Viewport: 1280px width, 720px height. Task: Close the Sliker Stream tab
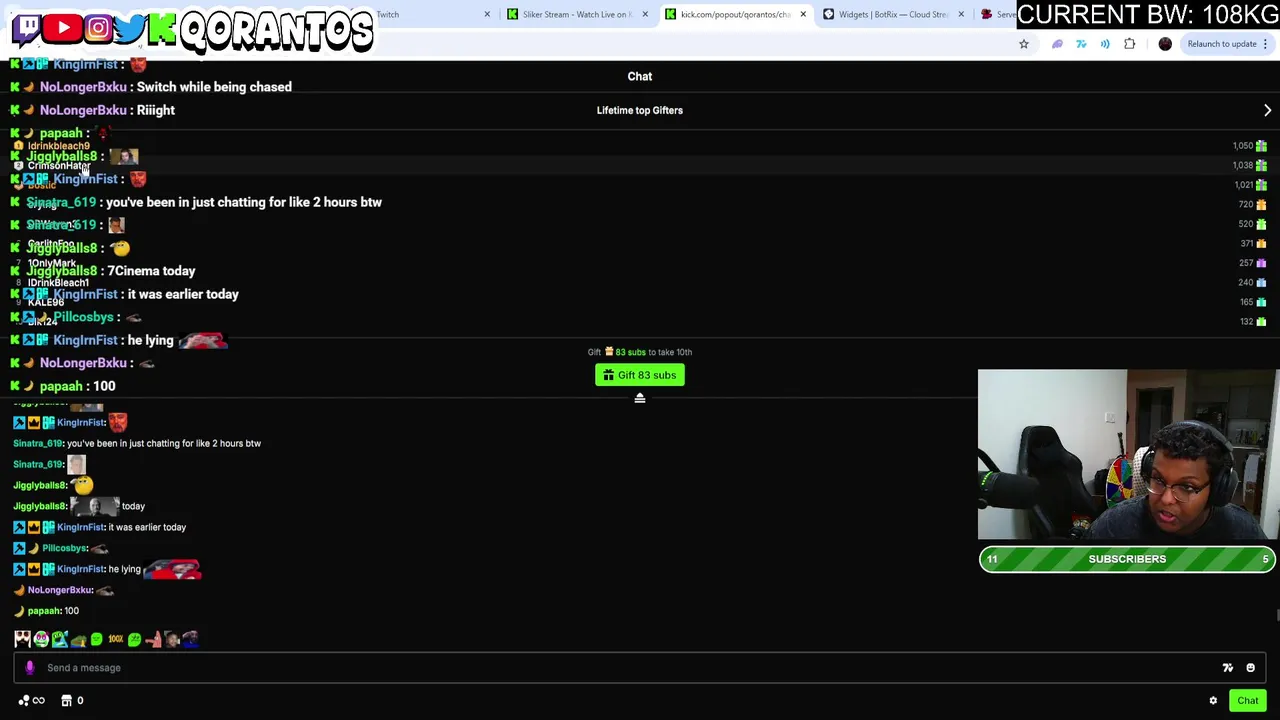pos(645,15)
